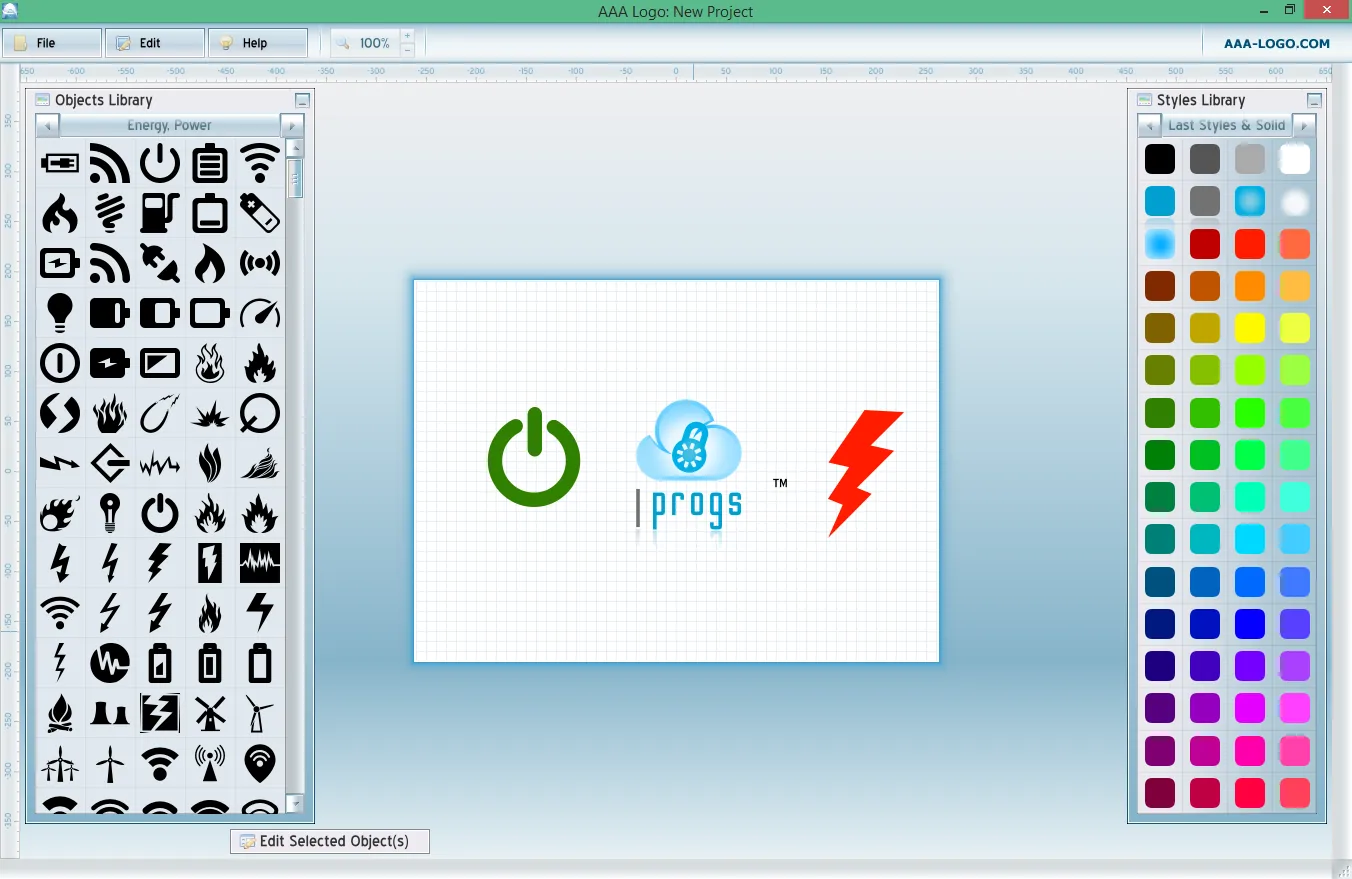This screenshot has width=1352, height=879.
Task: Apply the pure yellow color swatch
Action: (1250, 328)
